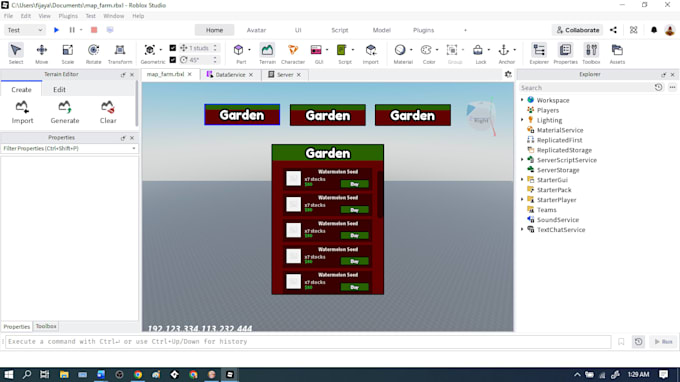Switch to the Avatar ribbon tab
The height and width of the screenshot is (382, 680).
pyautogui.click(x=256, y=30)
